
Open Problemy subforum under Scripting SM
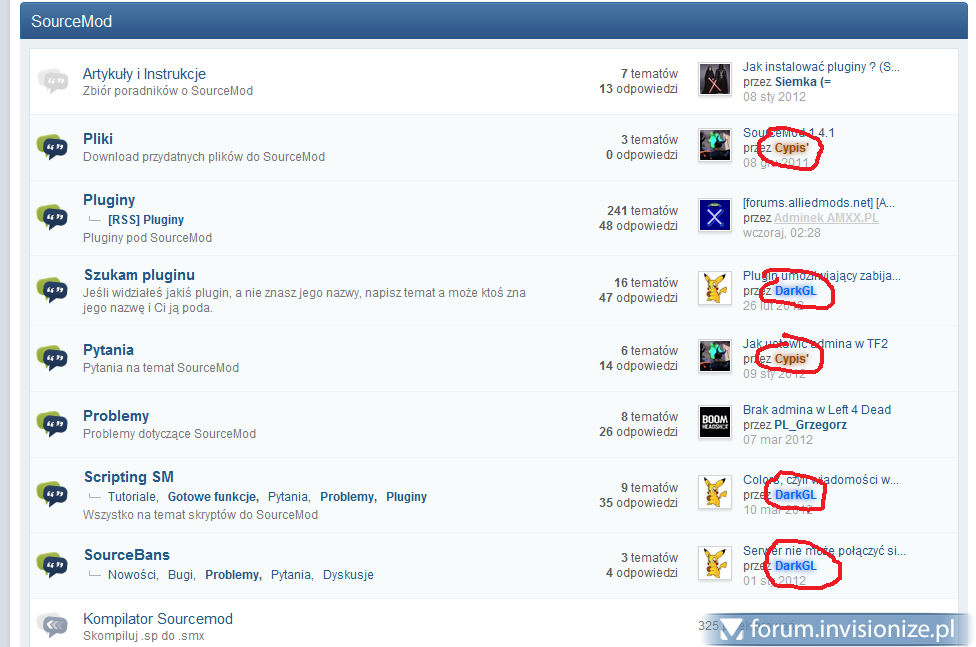coord(347,497)
